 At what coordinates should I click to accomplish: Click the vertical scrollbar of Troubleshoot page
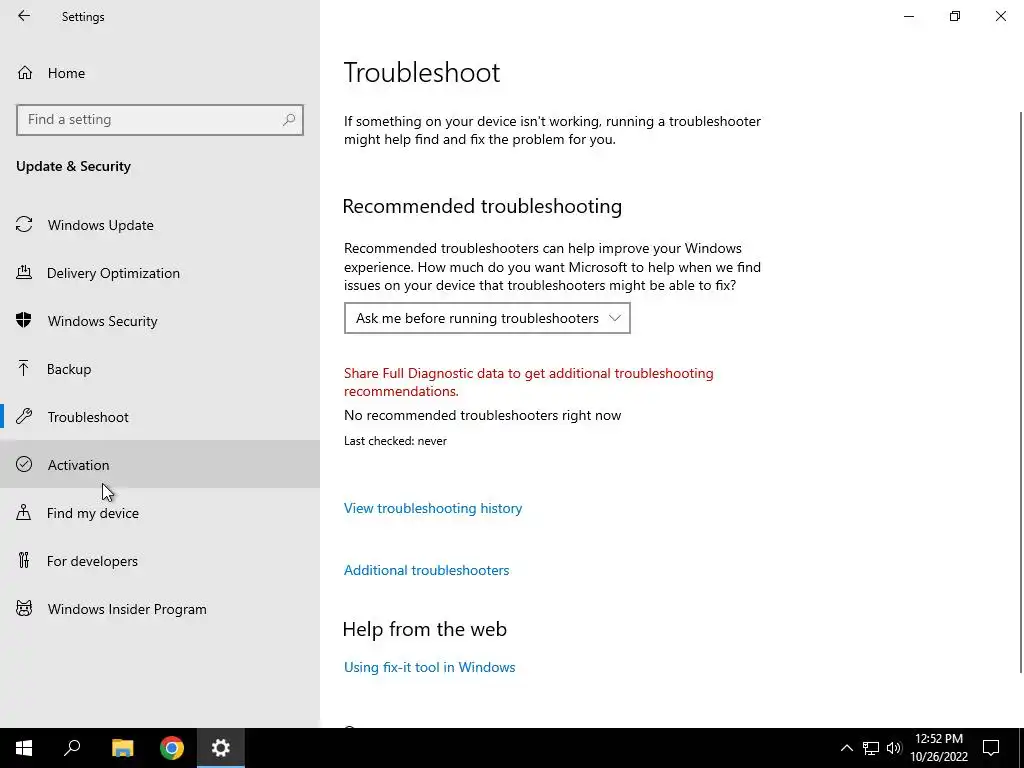pos(1020,392)
